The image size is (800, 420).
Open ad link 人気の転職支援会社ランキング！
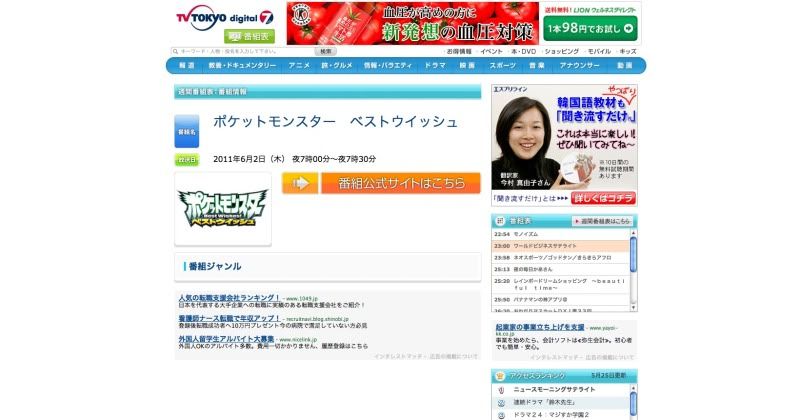point(229,298)
